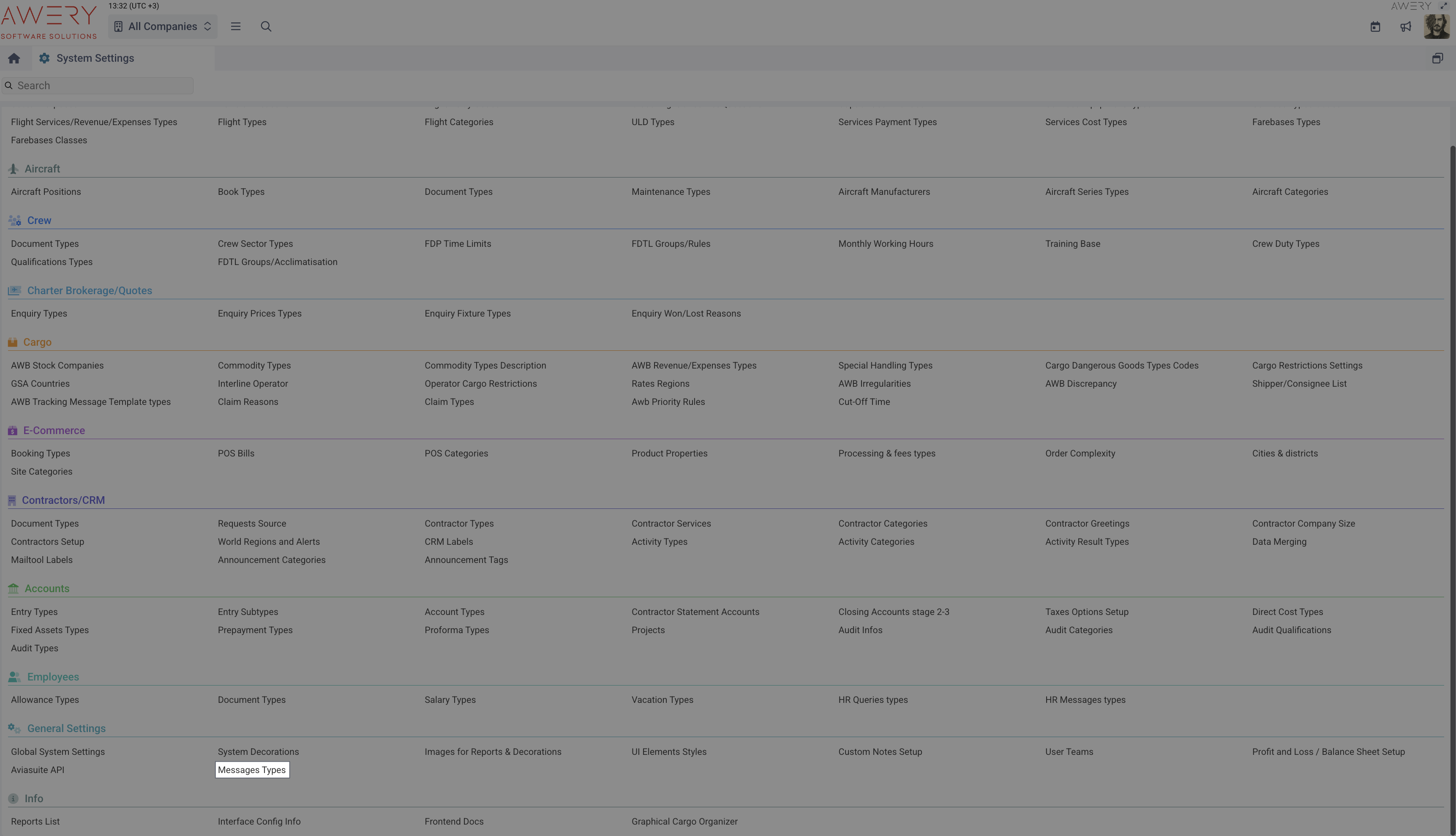Open the hamburger menu icon
The image size is (1456, 836).
[235, 26]
